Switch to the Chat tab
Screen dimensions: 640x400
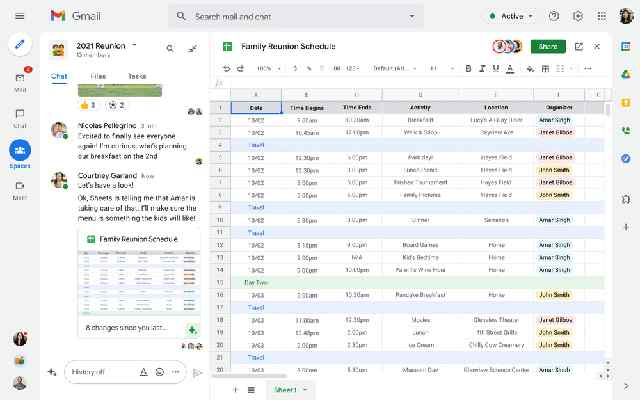point(59,76)
